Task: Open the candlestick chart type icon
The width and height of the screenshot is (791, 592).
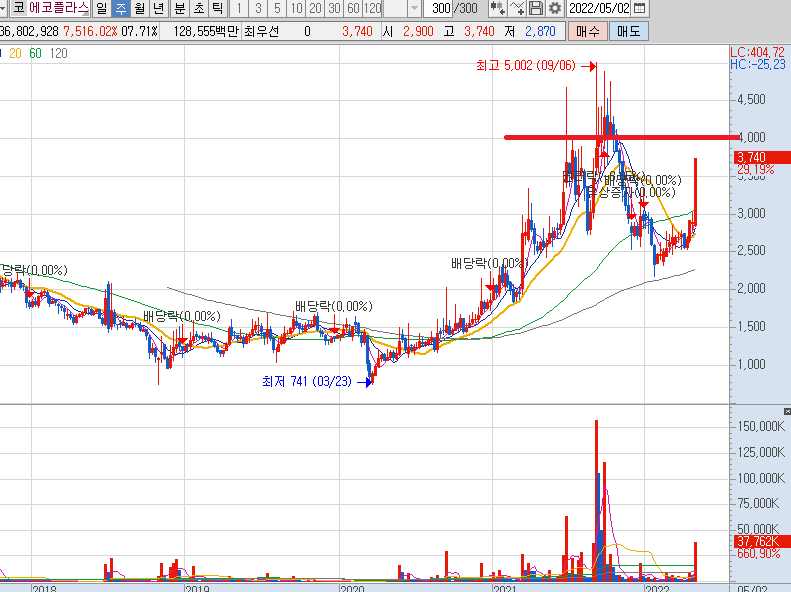Action: (x=497, y=8)
